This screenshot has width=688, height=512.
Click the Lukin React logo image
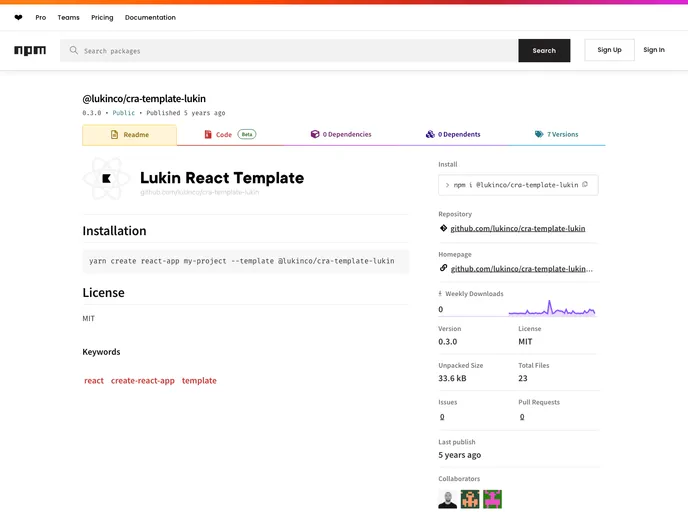[x=107, y=179]
